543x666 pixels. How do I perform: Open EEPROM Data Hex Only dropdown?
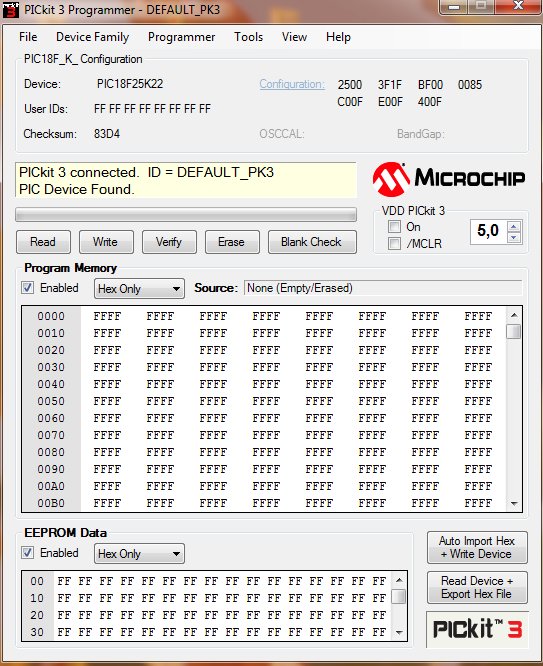[x=139, y=554]
